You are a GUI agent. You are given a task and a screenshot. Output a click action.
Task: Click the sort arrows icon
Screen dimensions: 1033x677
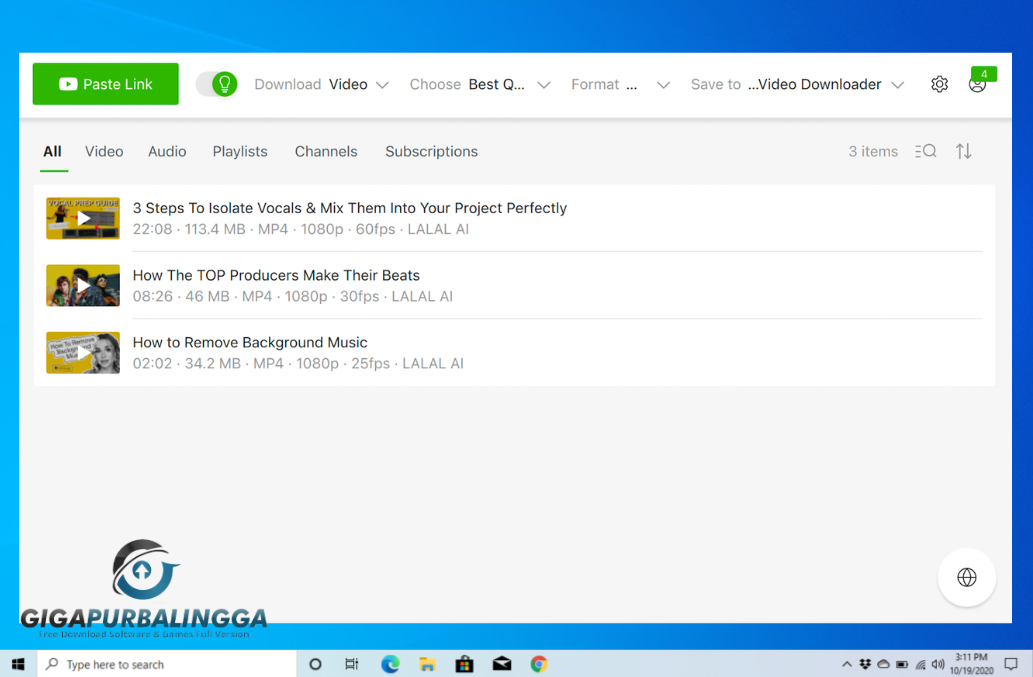pos(963,151)
